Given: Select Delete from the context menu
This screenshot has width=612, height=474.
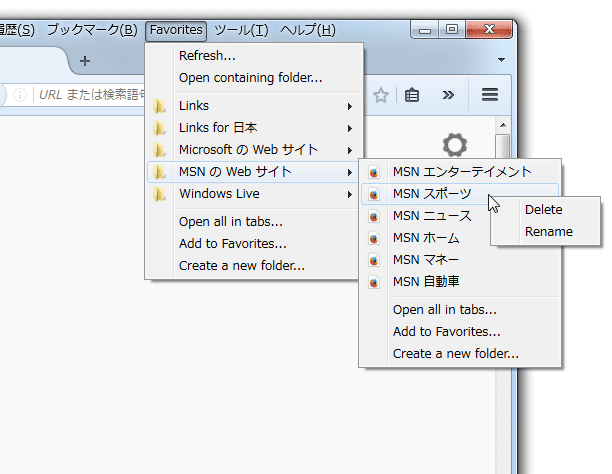Looking at the screenshot, I should pyautogui.click(x=545, y=210).
